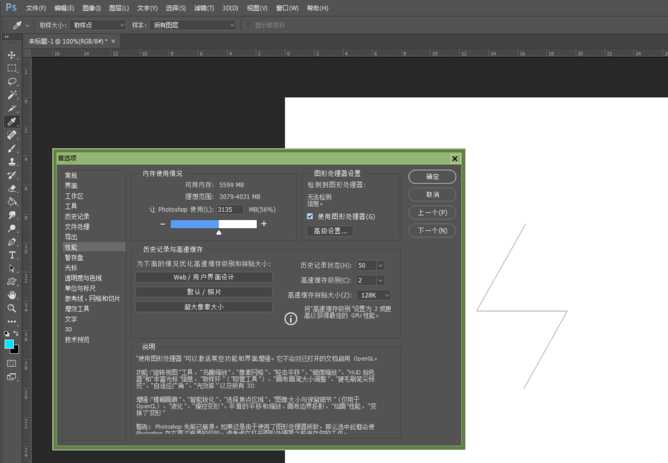Click the Photoshop memory usage input field
Screen dimensions: 668x463
(230, 210)
